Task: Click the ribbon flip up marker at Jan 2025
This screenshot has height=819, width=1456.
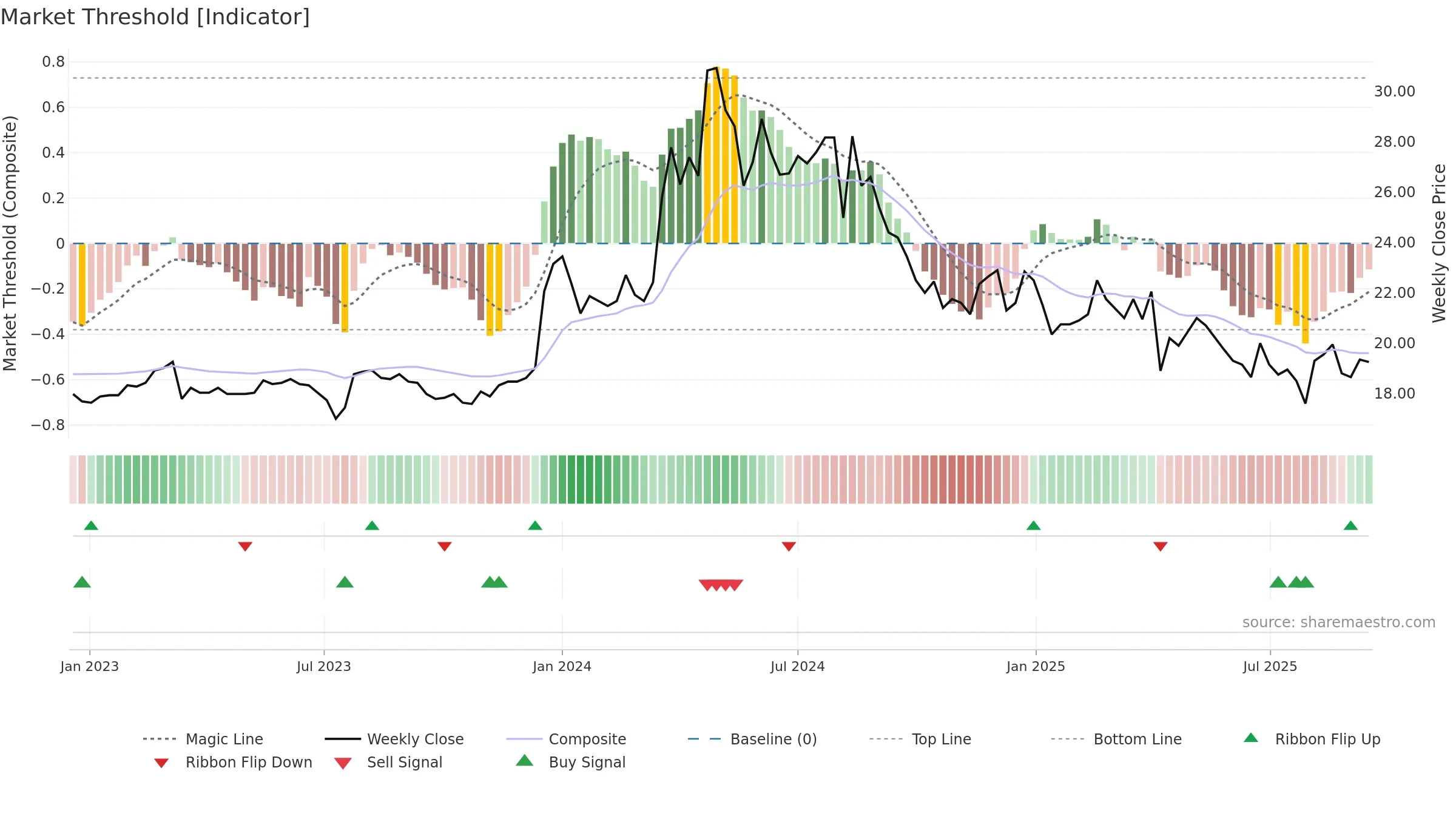Action: point(1034,525)
